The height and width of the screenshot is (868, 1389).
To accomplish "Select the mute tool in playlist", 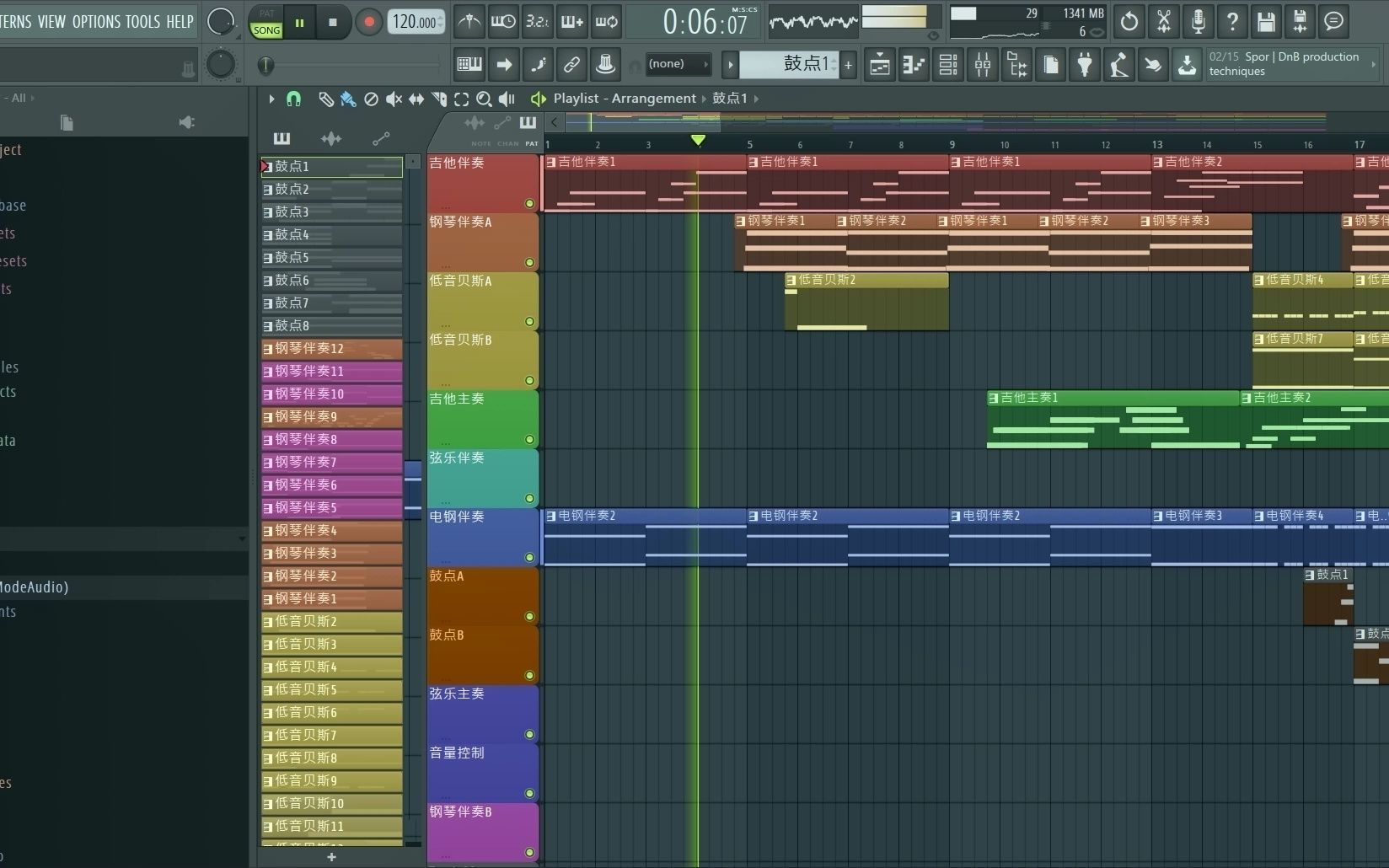I will 394,99.
